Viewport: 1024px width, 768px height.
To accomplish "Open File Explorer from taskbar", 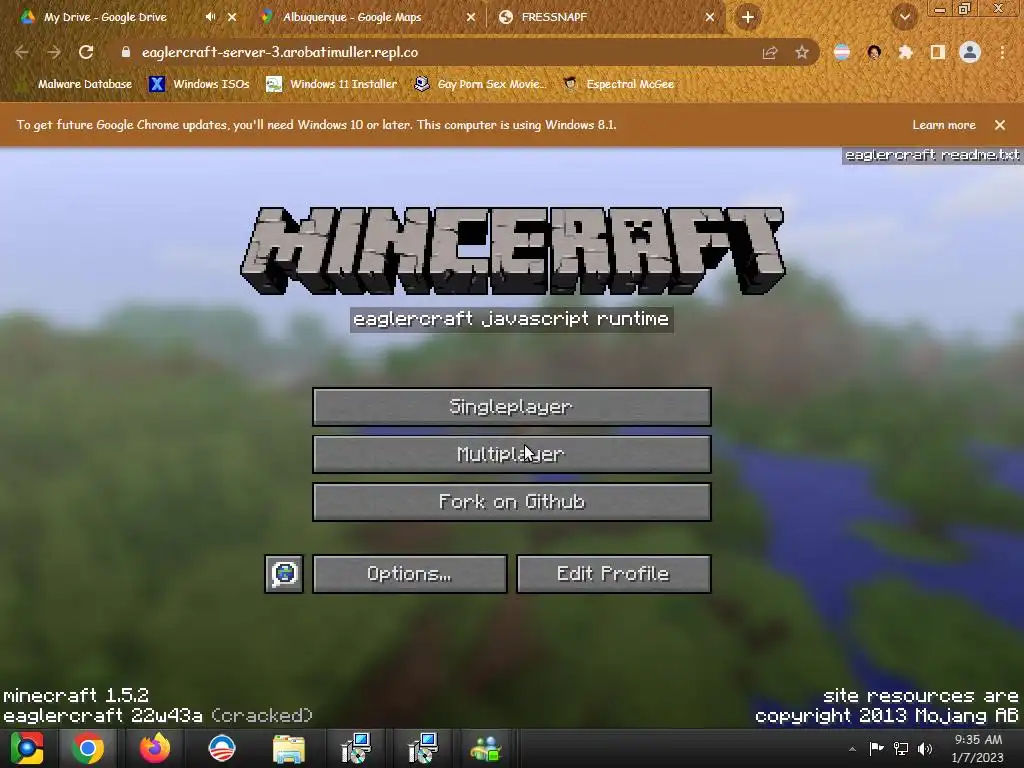I will tap(289, 748).
